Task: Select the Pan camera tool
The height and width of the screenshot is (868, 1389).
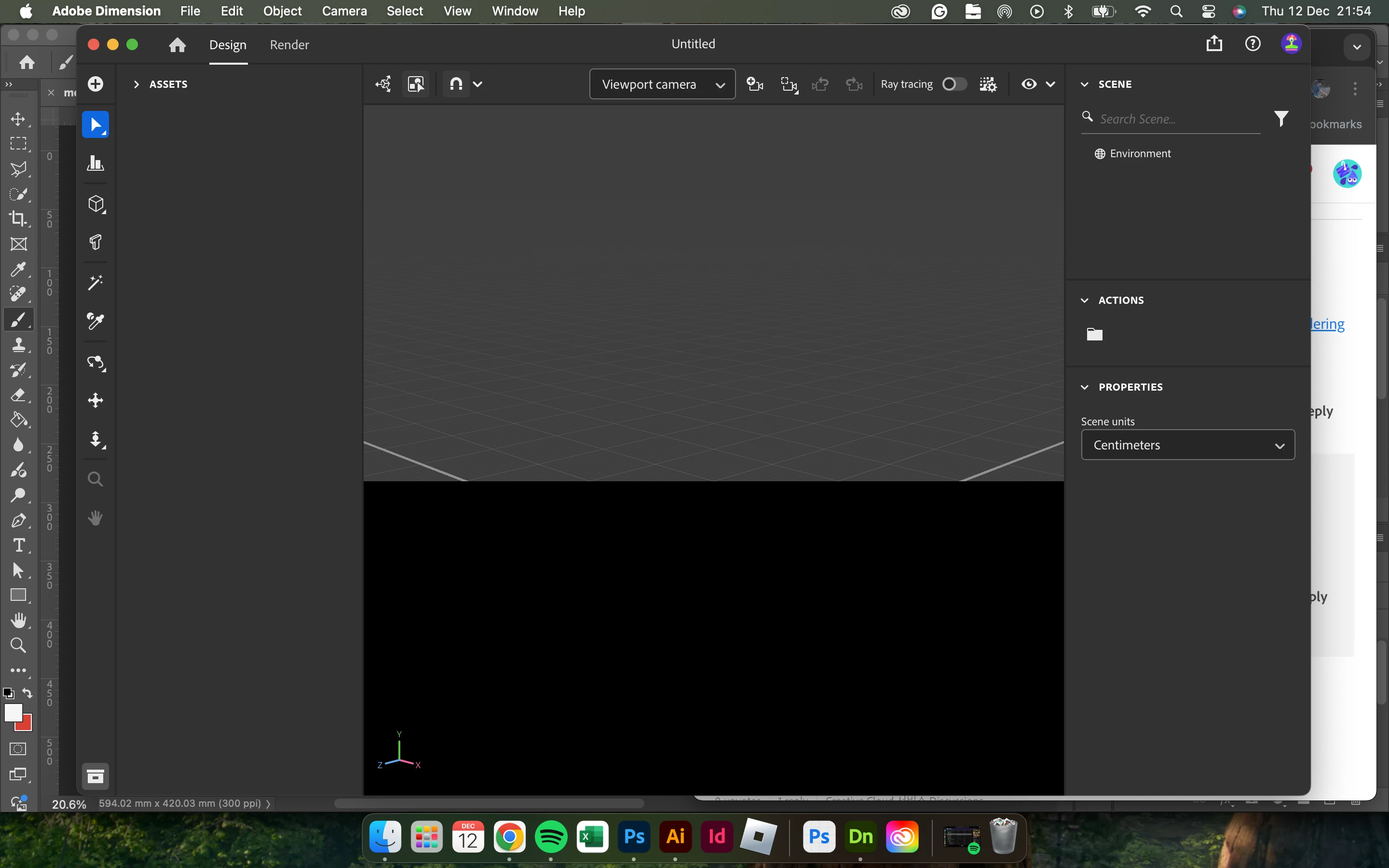Action: (95, 400)
